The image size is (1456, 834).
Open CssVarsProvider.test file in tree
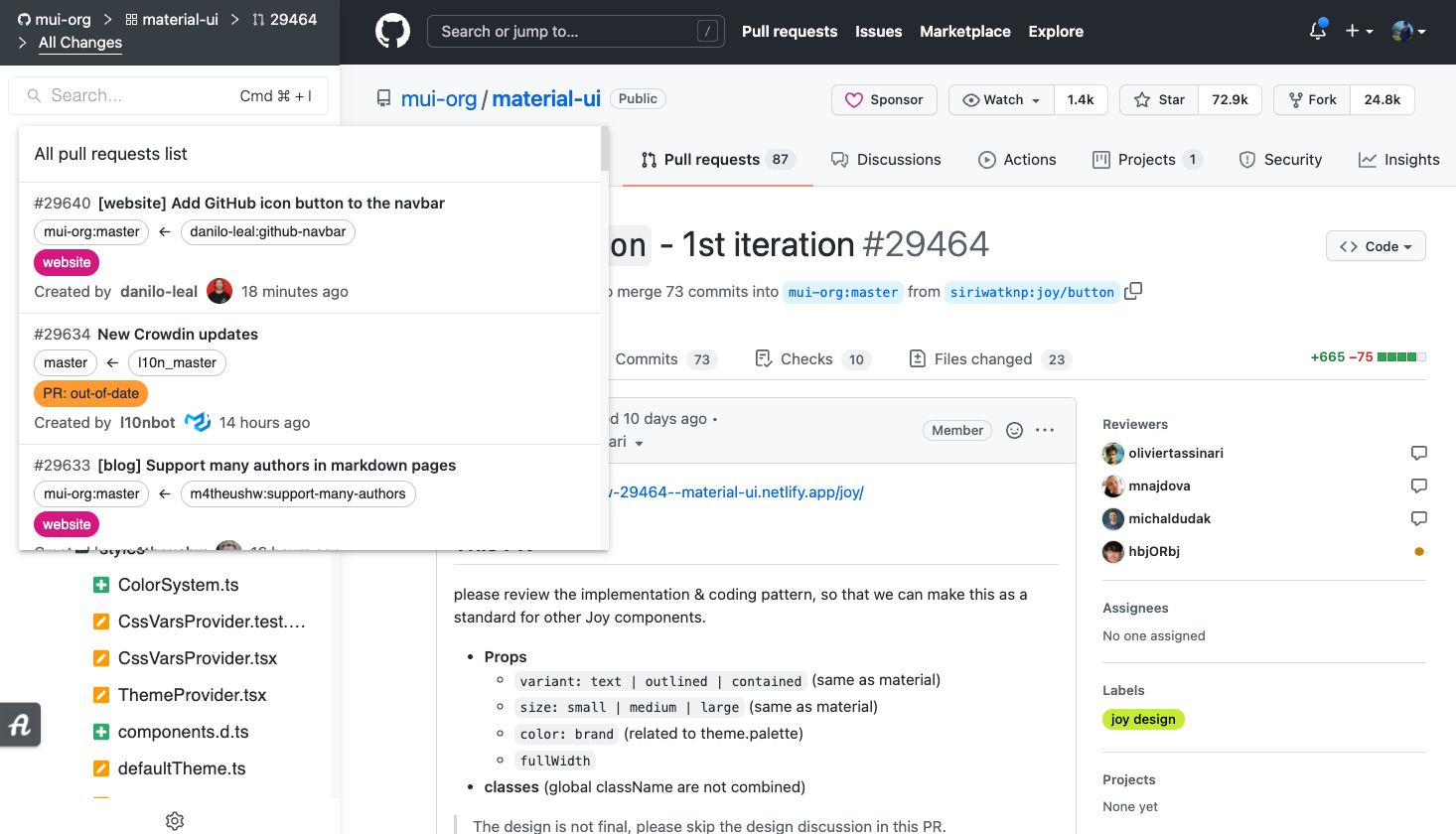[212, 622]
